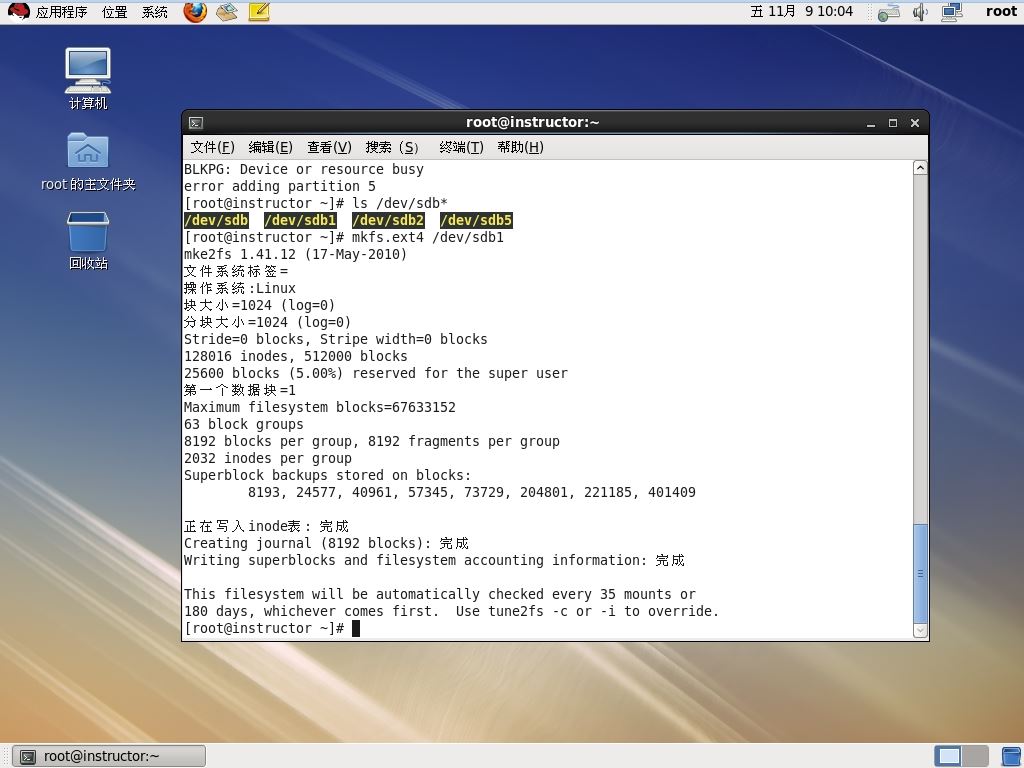Click the terminal prompt cursor at the bottom

coord(356,628)
